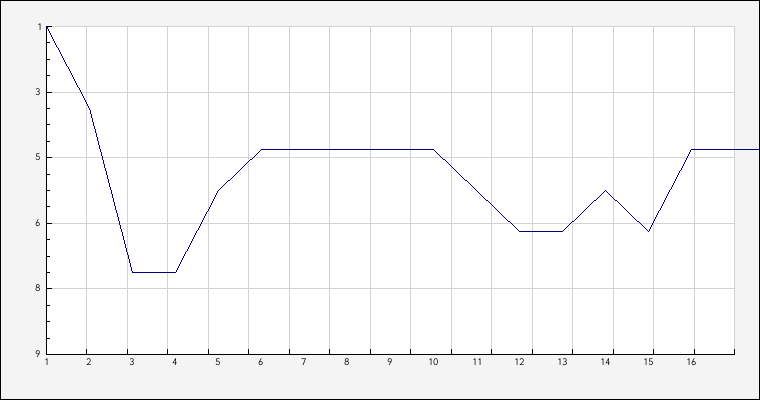Viewport: 760px width, 400px height.
Task: Click x-axis label "14"
Action: [x=605, y=362]
